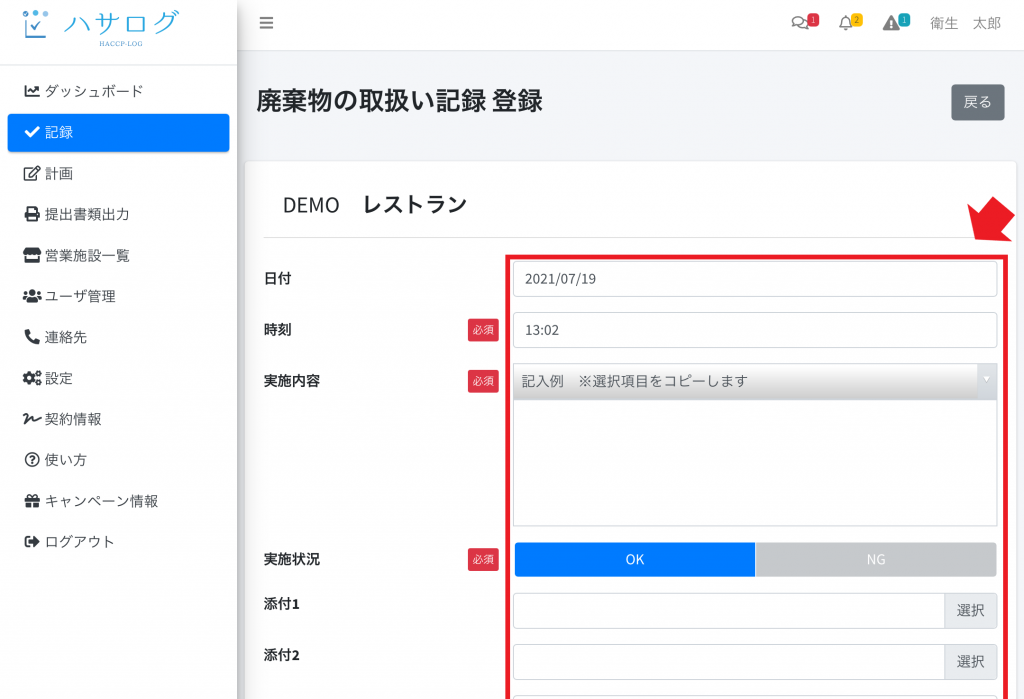Image resolution: width=1024 pixels, height=699 pixels.
Task: Open the 計画 menu item
Action: click(x=118, y=174)
